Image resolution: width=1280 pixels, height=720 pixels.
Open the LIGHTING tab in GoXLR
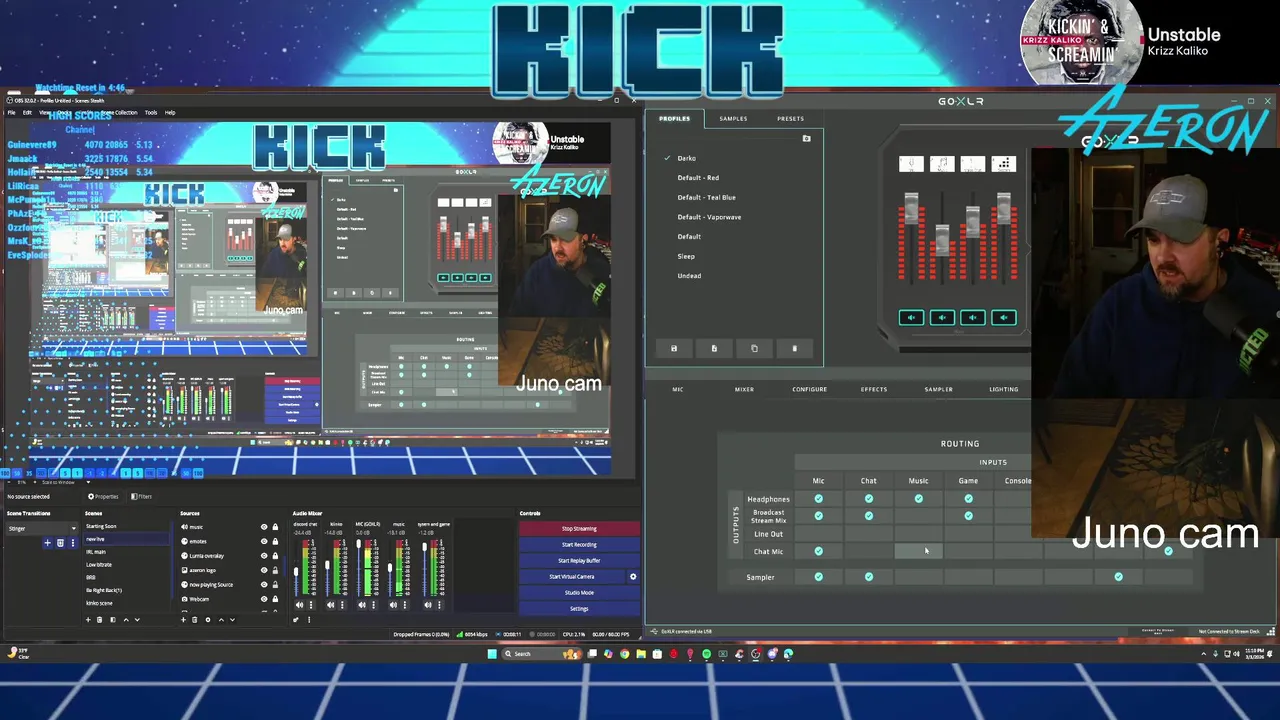pyautogui.click(x=1004, y=389)
